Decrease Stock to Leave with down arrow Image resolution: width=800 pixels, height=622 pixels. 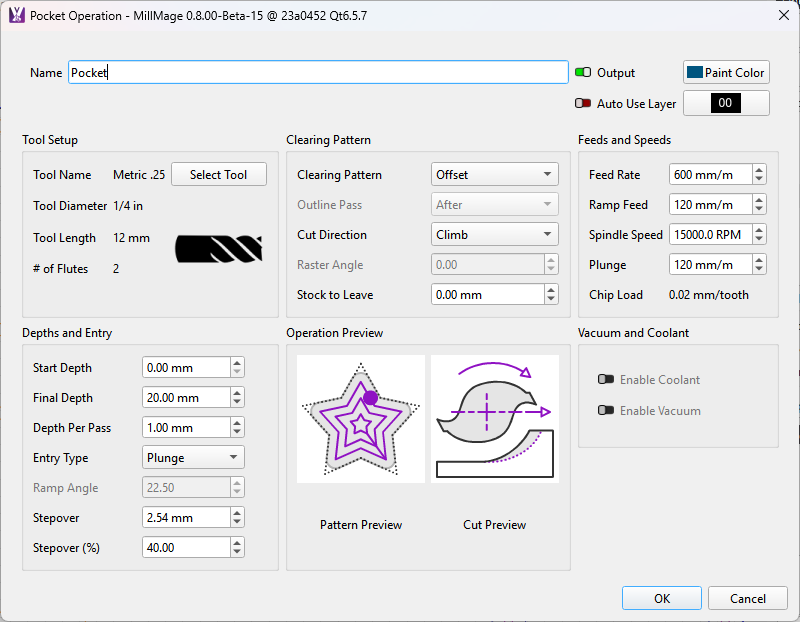pos(551,300)
